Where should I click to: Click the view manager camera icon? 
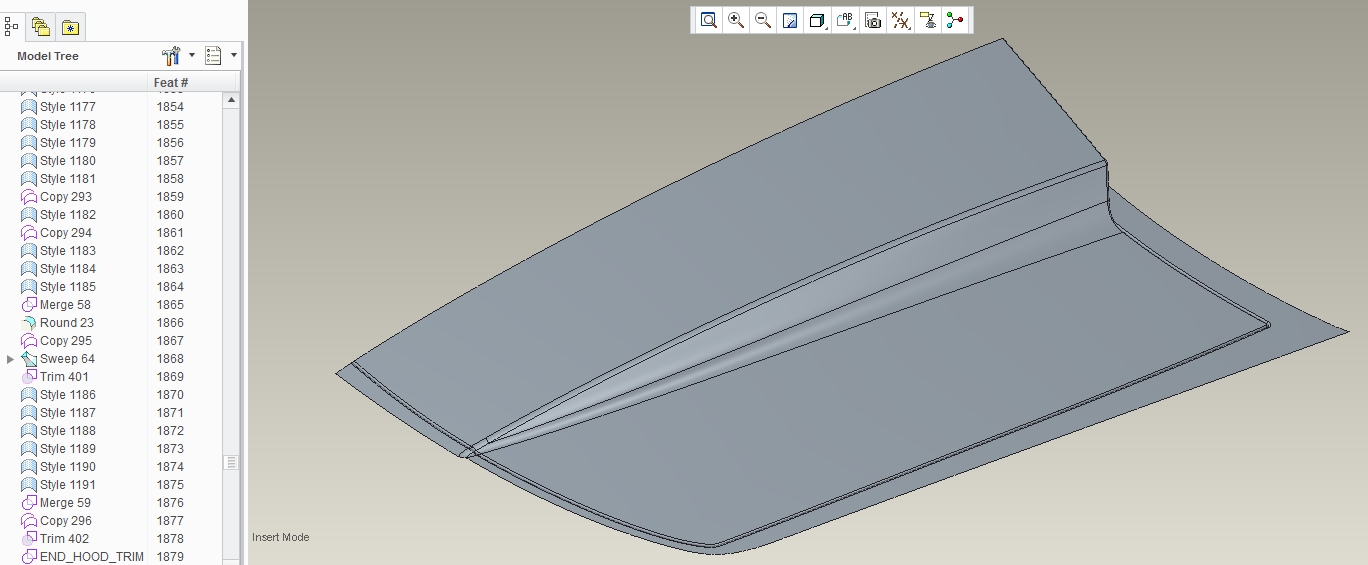click(873, 20)
